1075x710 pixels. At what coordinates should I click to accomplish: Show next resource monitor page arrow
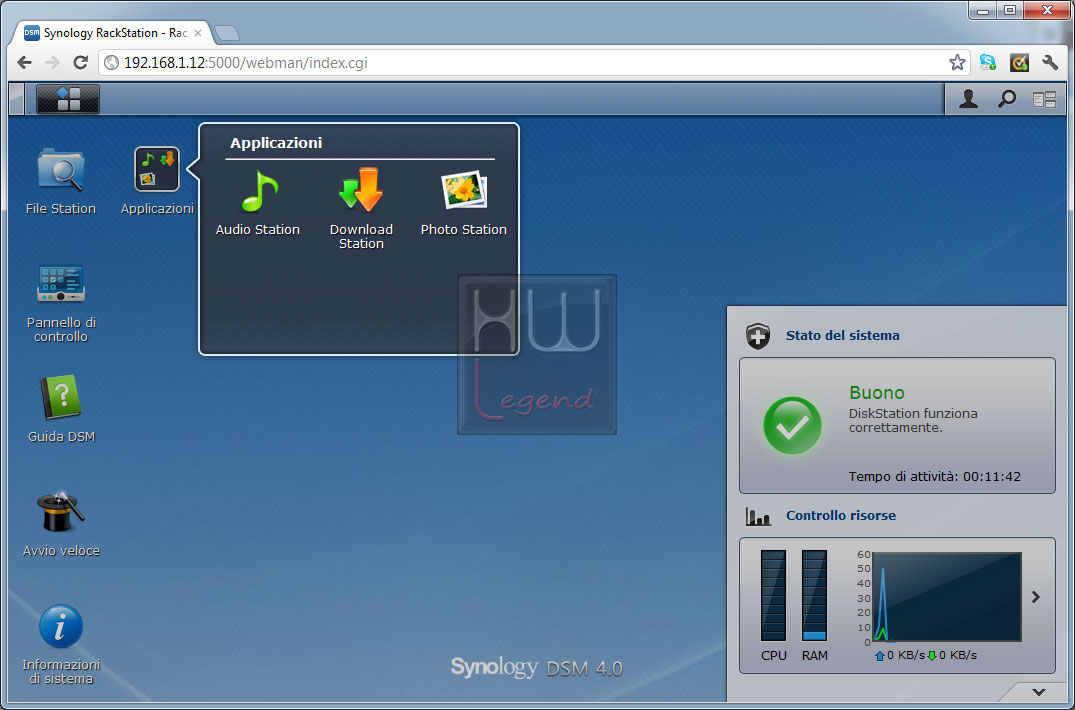pyautogui.click(x=1036, y=597)
